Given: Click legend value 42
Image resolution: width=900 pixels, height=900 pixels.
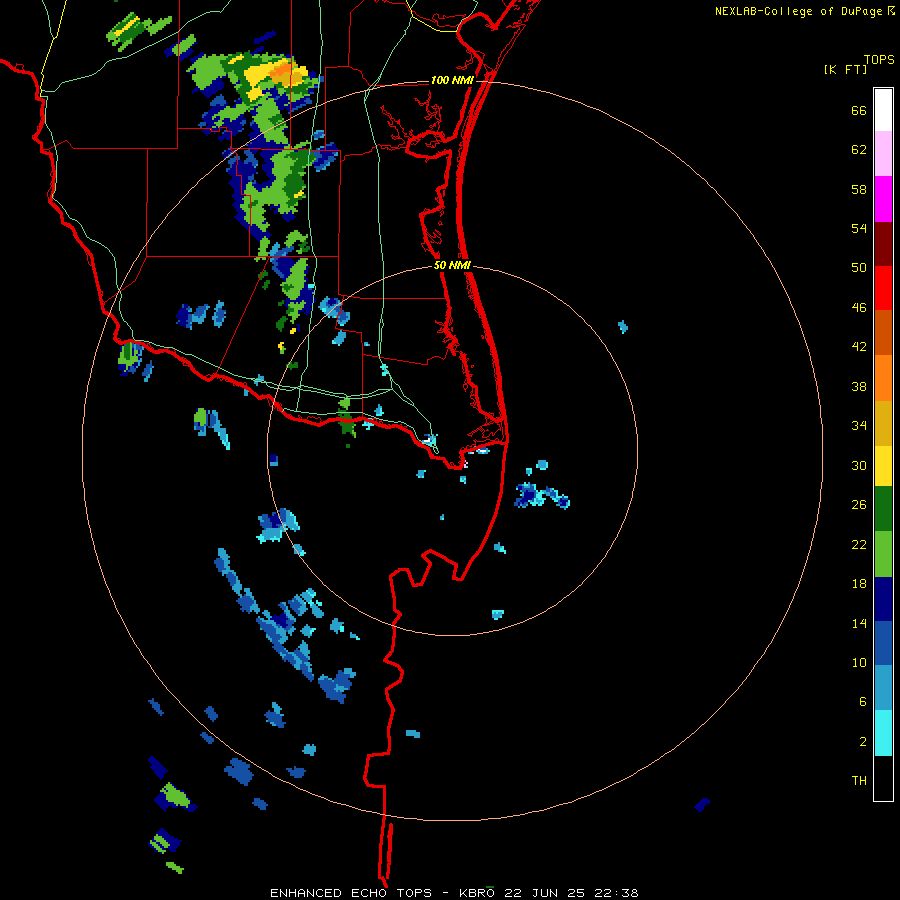Looking at the screenshot, I should click(x=859, y=347).
